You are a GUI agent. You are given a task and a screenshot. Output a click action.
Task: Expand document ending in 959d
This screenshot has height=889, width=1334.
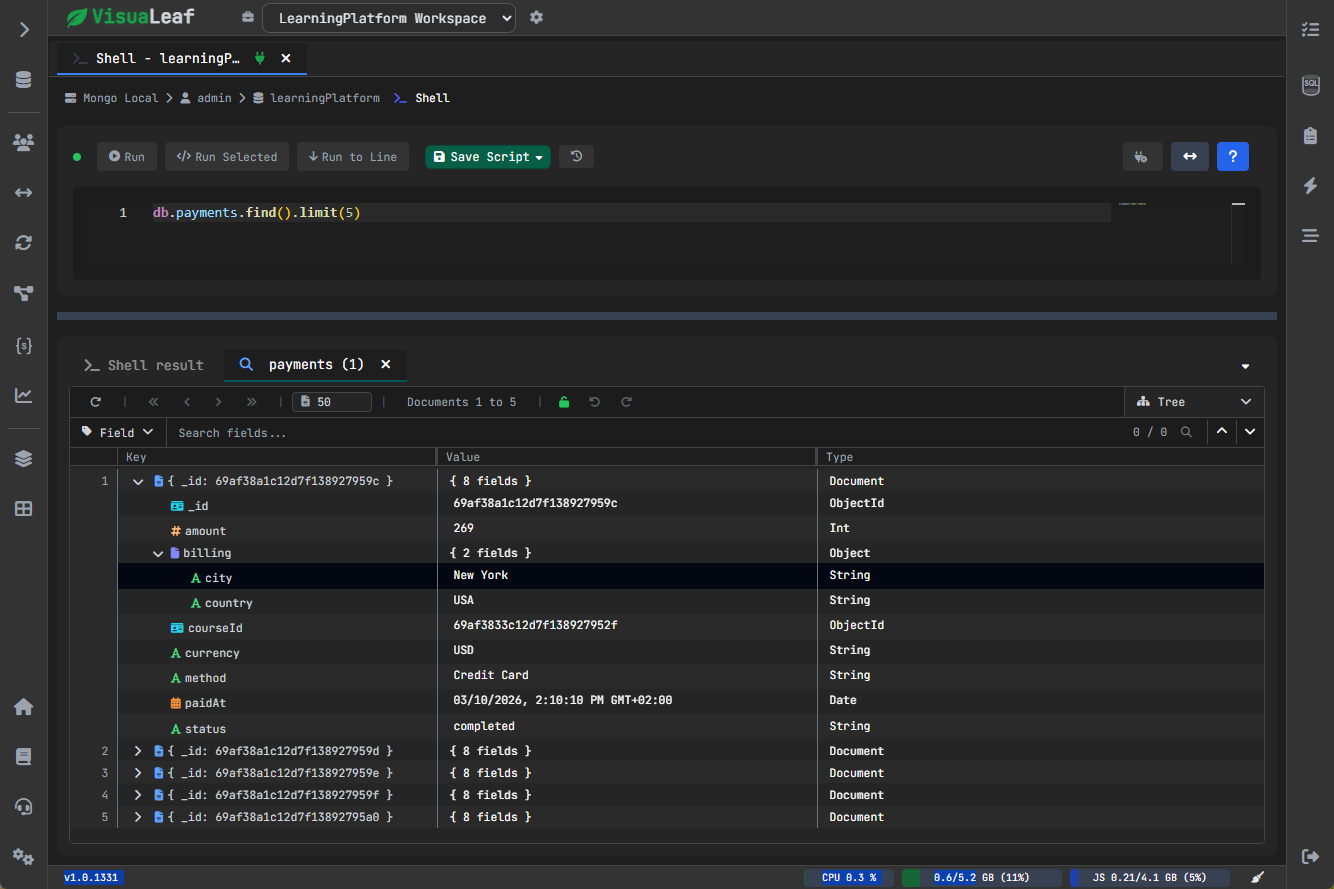(139, 751)
